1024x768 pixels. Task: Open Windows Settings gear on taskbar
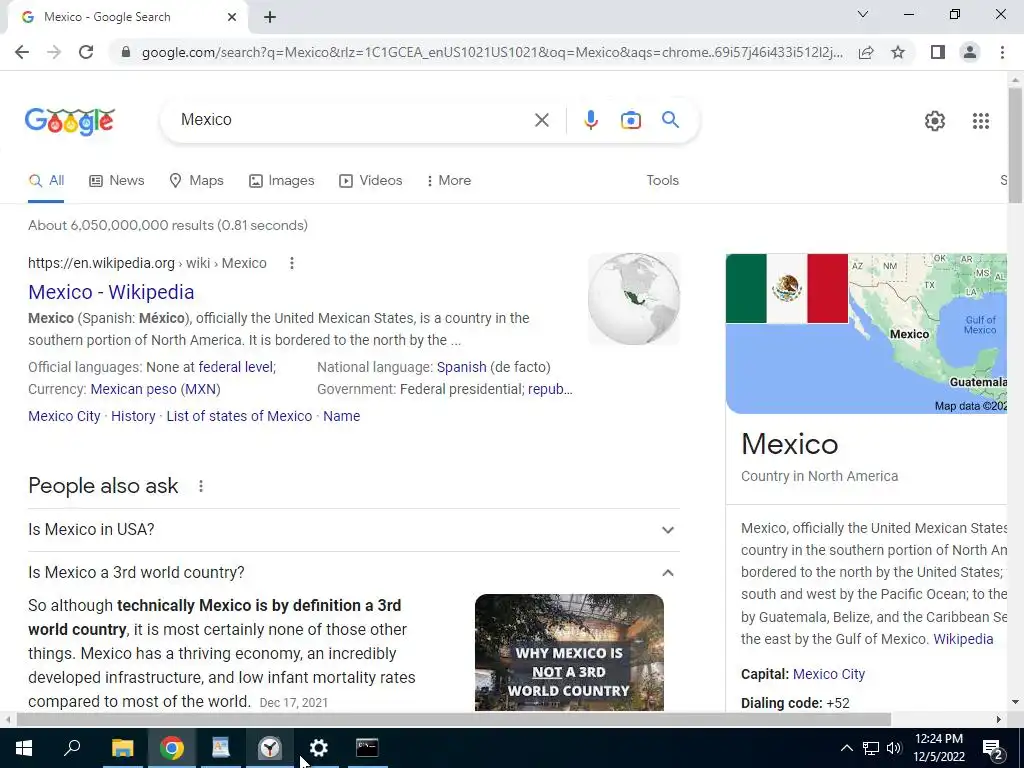tap(319, 748)
